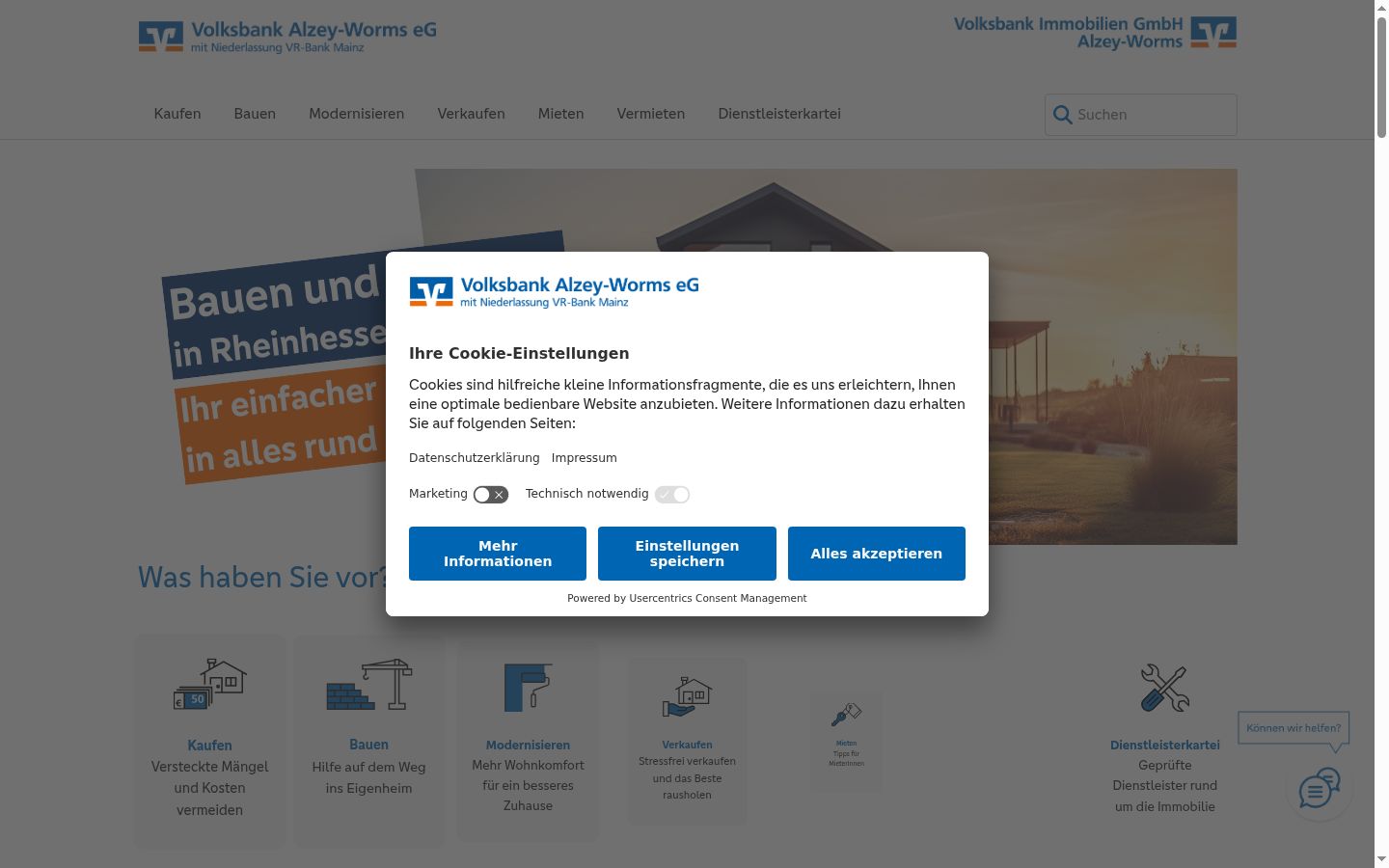Image resolution: width=1389 pixels, height=868 pixels.
Task: Click the scrollbar down arrow
Action: [1381, 859]
